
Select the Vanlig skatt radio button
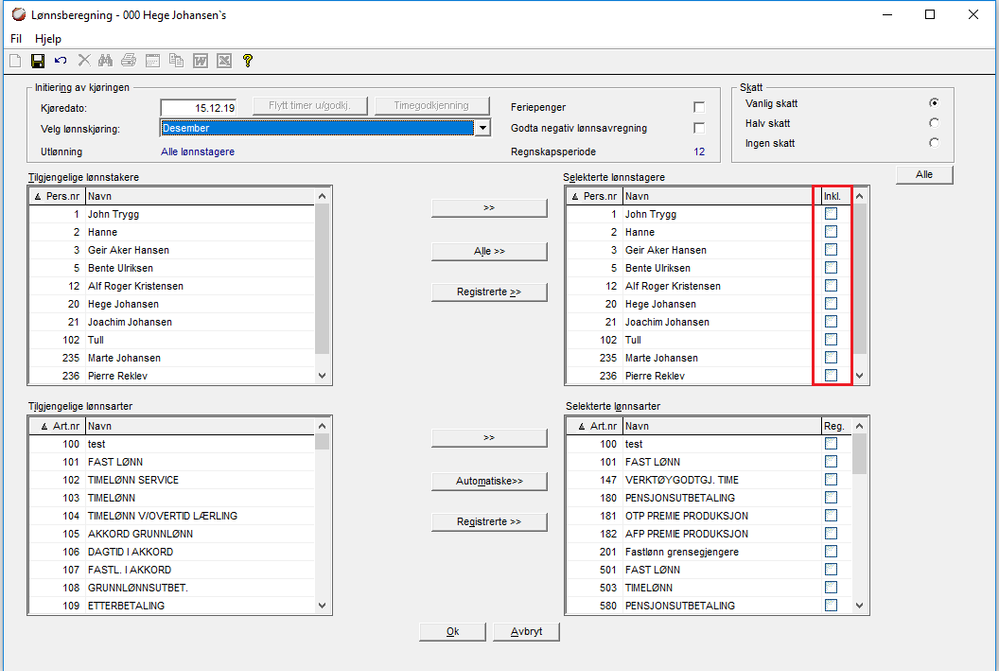click(933, 103)
